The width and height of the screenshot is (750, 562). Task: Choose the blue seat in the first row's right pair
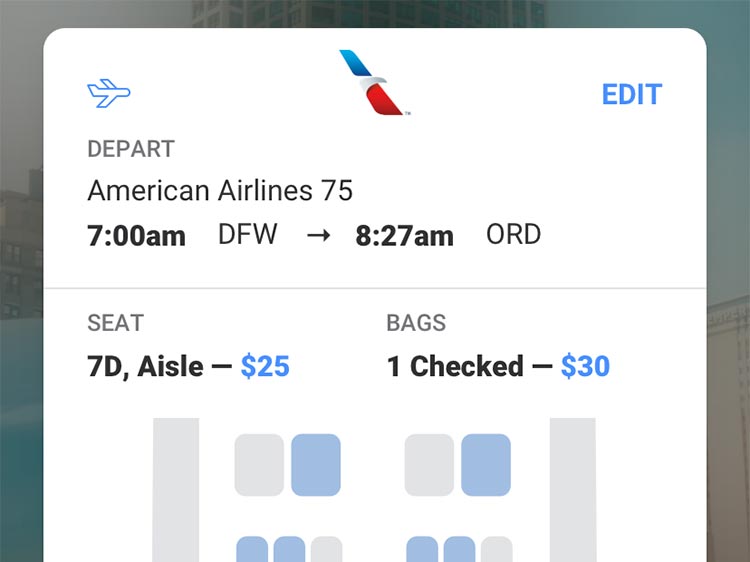486,465
